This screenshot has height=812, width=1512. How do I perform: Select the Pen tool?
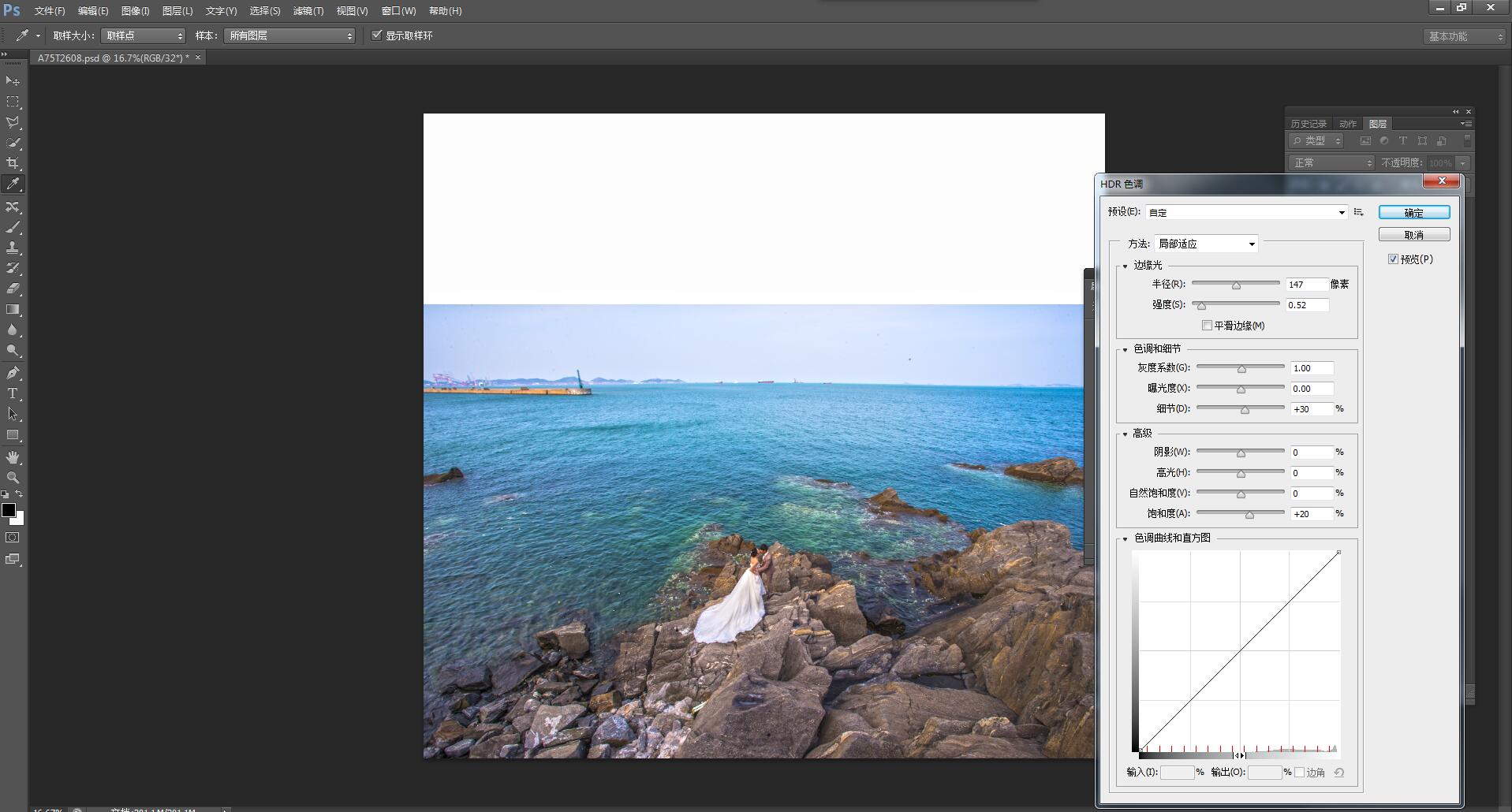click(13, 373)
